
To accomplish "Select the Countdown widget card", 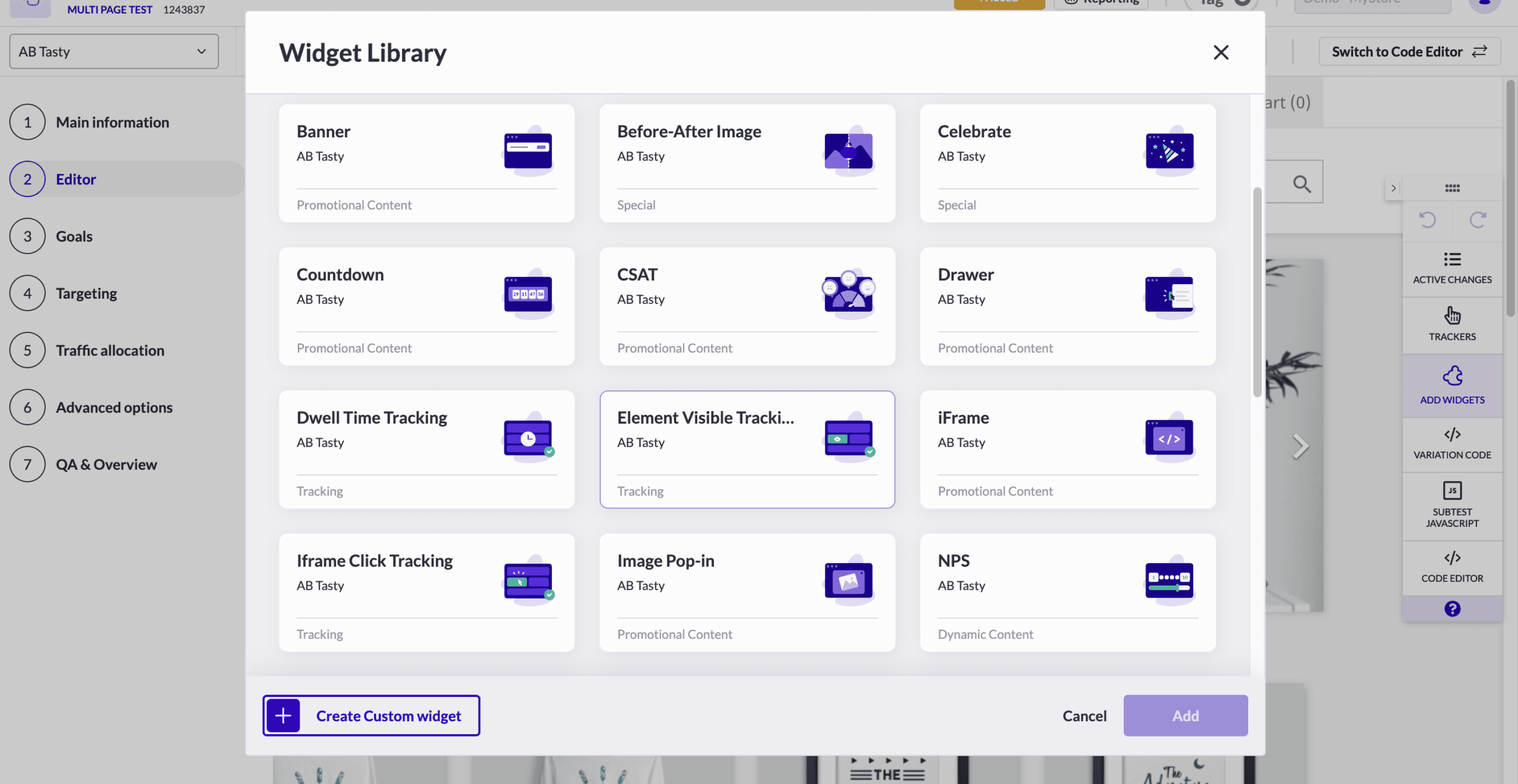I will pyautogui.click(x=426, y=306).
